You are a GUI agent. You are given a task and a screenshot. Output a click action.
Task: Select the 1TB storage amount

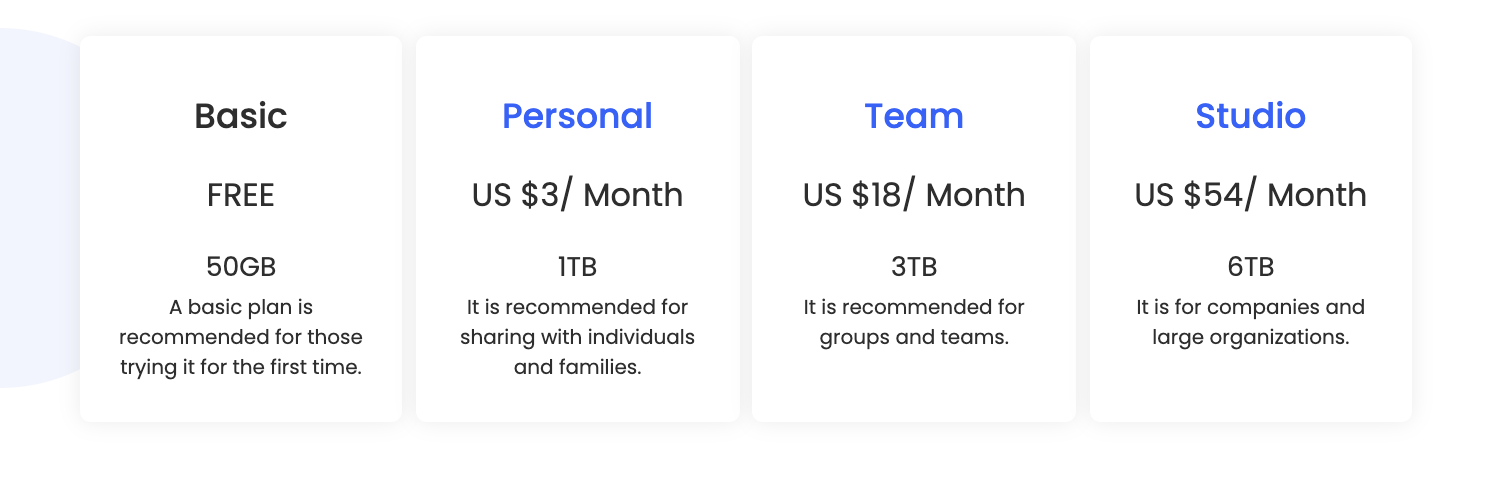click(577, 267)
